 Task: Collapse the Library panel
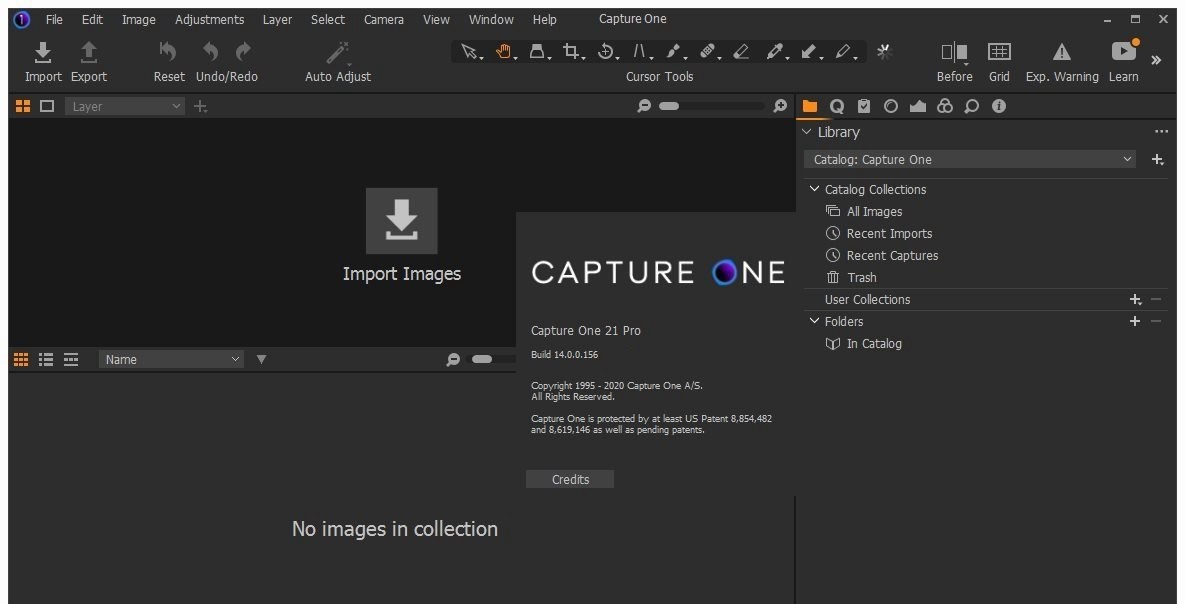[806, 132]
